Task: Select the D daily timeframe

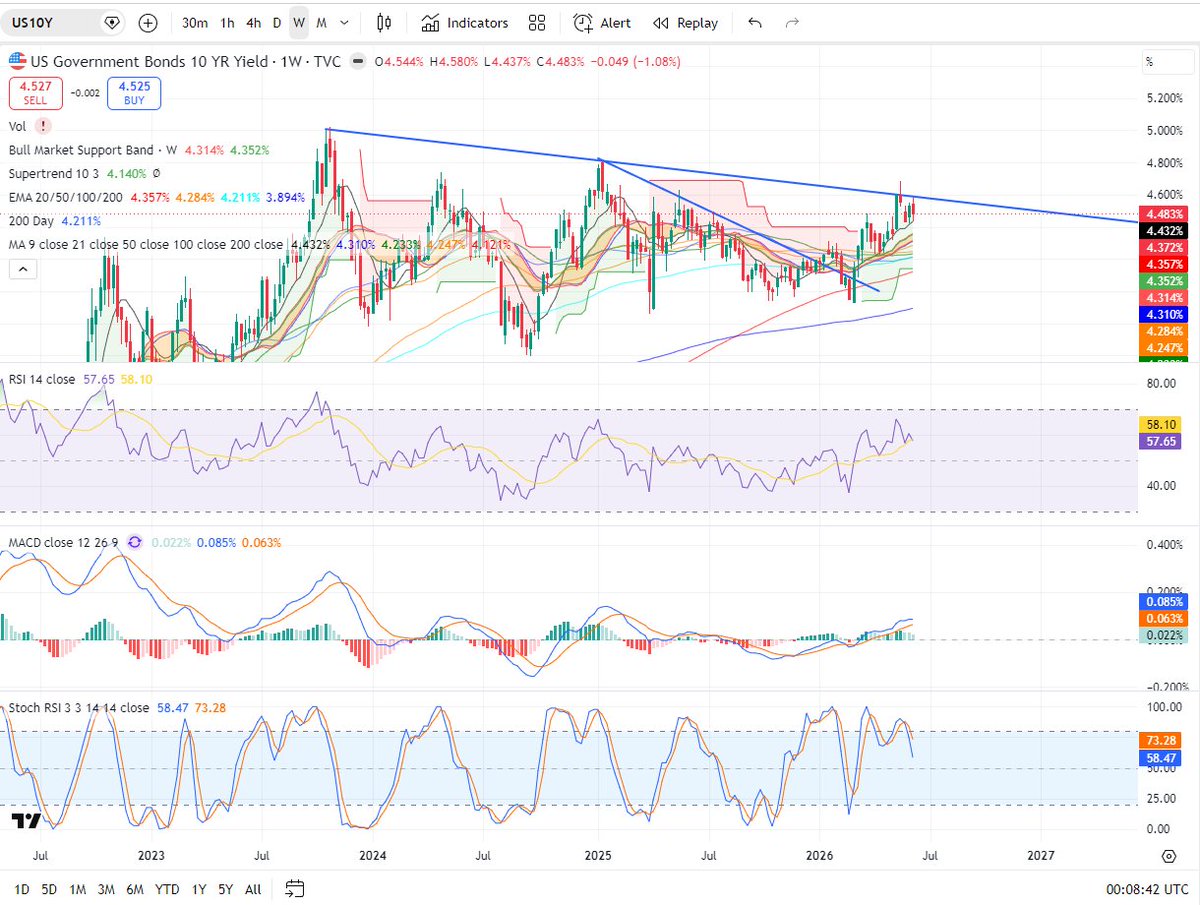Action: click(277, 22)
